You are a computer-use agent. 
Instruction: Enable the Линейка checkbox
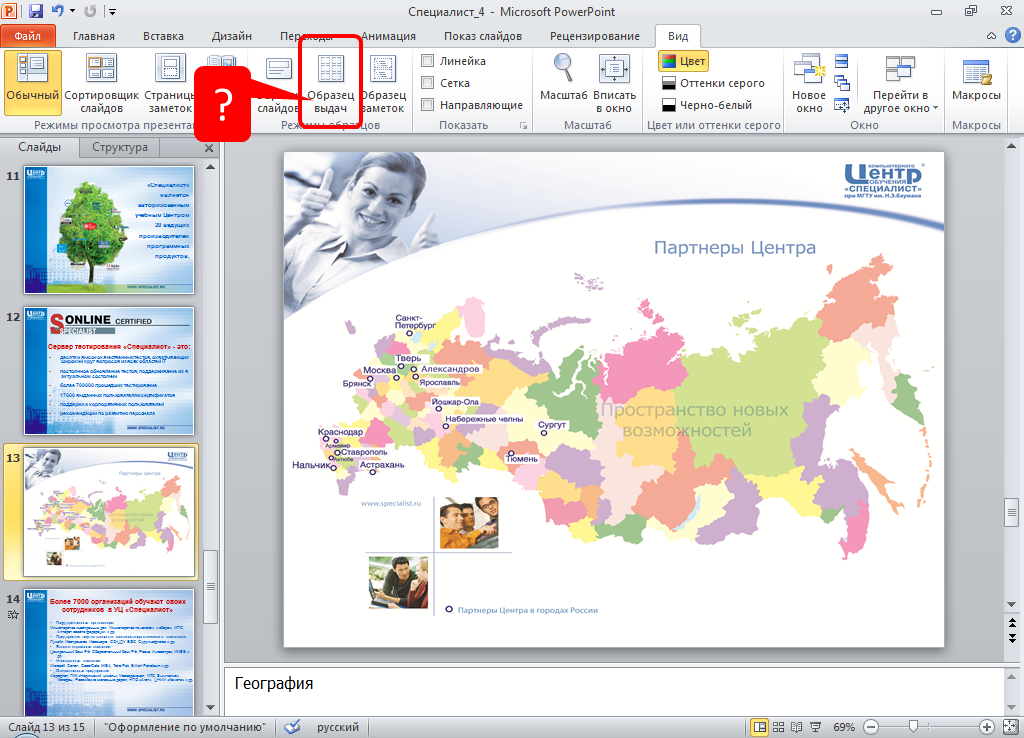coord(428,61)
